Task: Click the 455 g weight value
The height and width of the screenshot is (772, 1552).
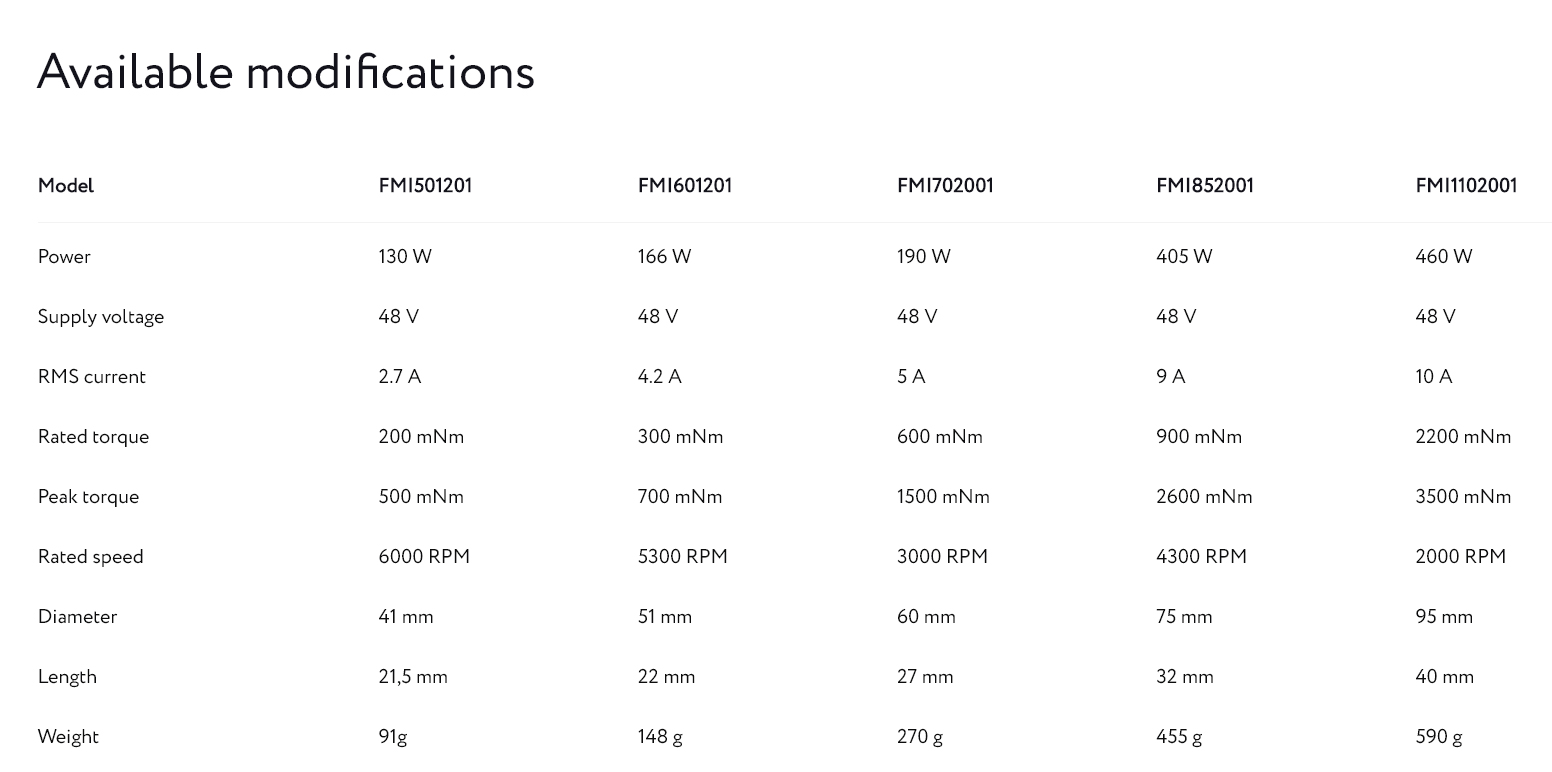Action: (x=1179, y=737)
